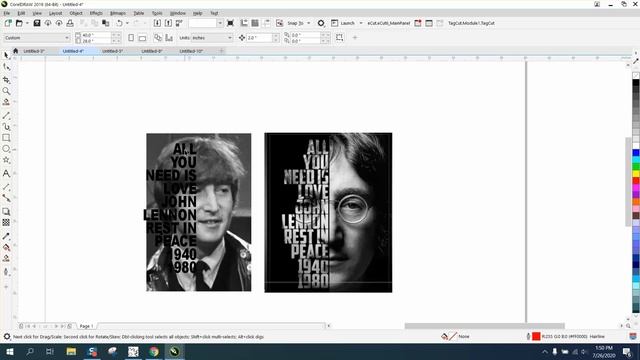Viewport: 640px width, 360px height.
Task: Add a new document tab plus
Action: (221, 51)
